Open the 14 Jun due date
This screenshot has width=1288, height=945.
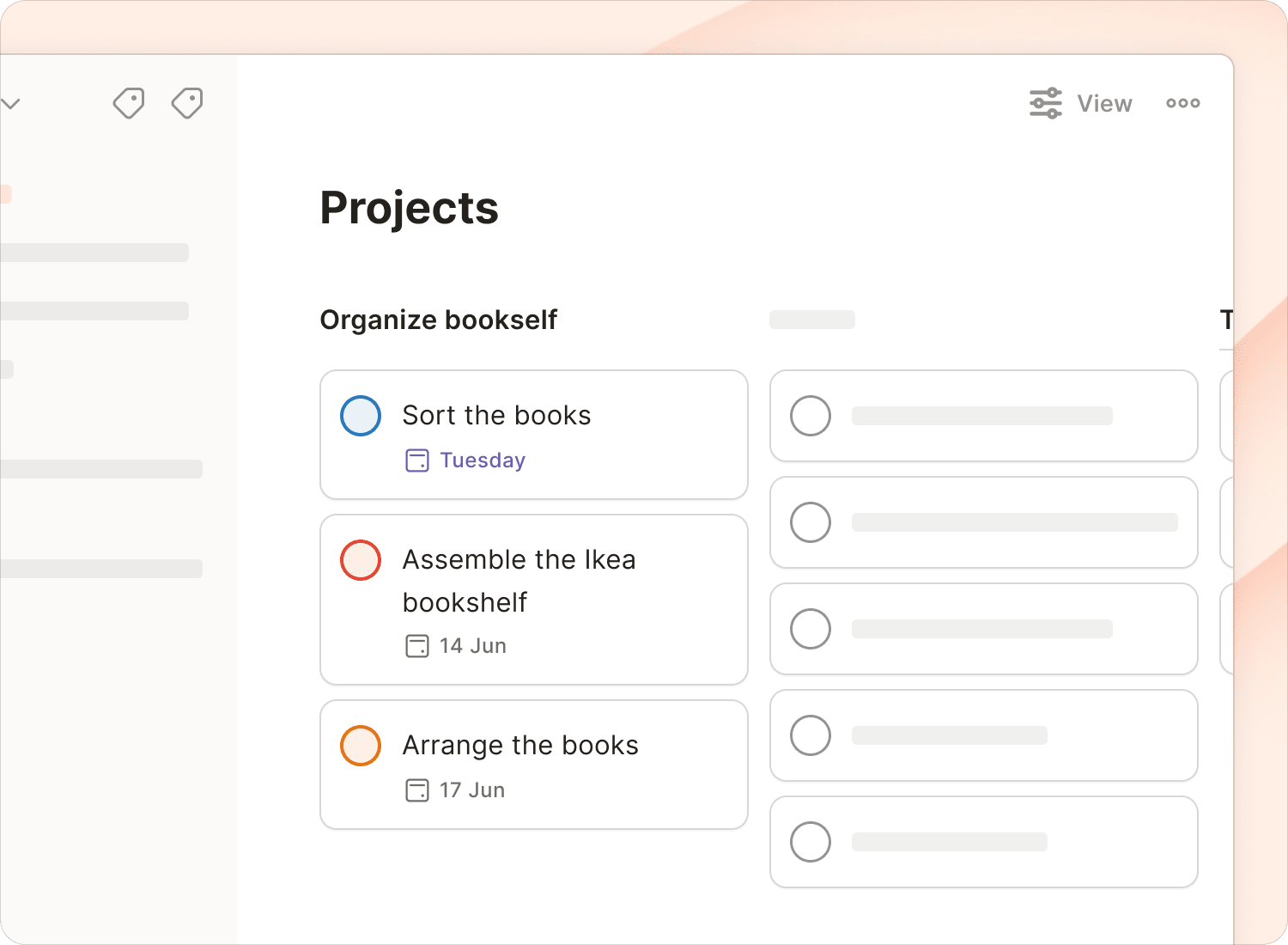(473, 646)
